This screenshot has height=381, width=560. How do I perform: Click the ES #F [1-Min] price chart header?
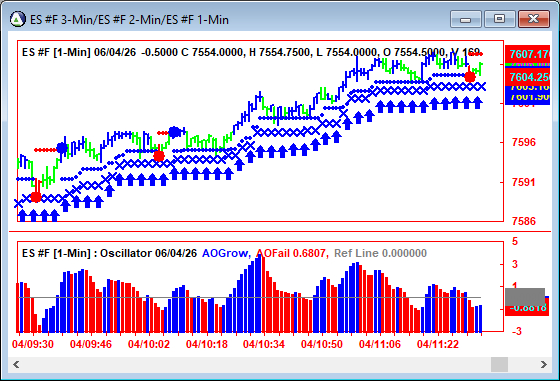[x=251, y=52]
